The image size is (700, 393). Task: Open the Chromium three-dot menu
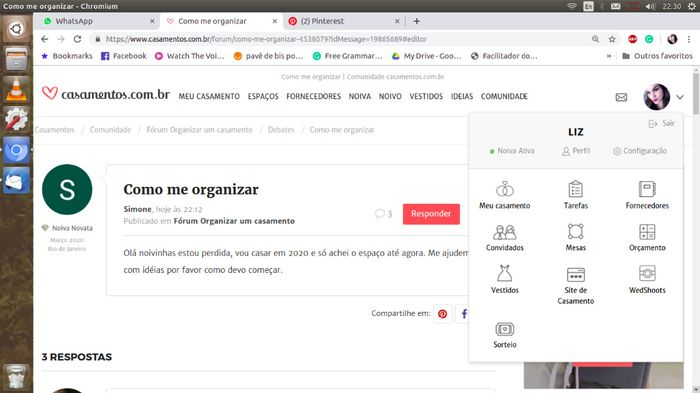689,39
